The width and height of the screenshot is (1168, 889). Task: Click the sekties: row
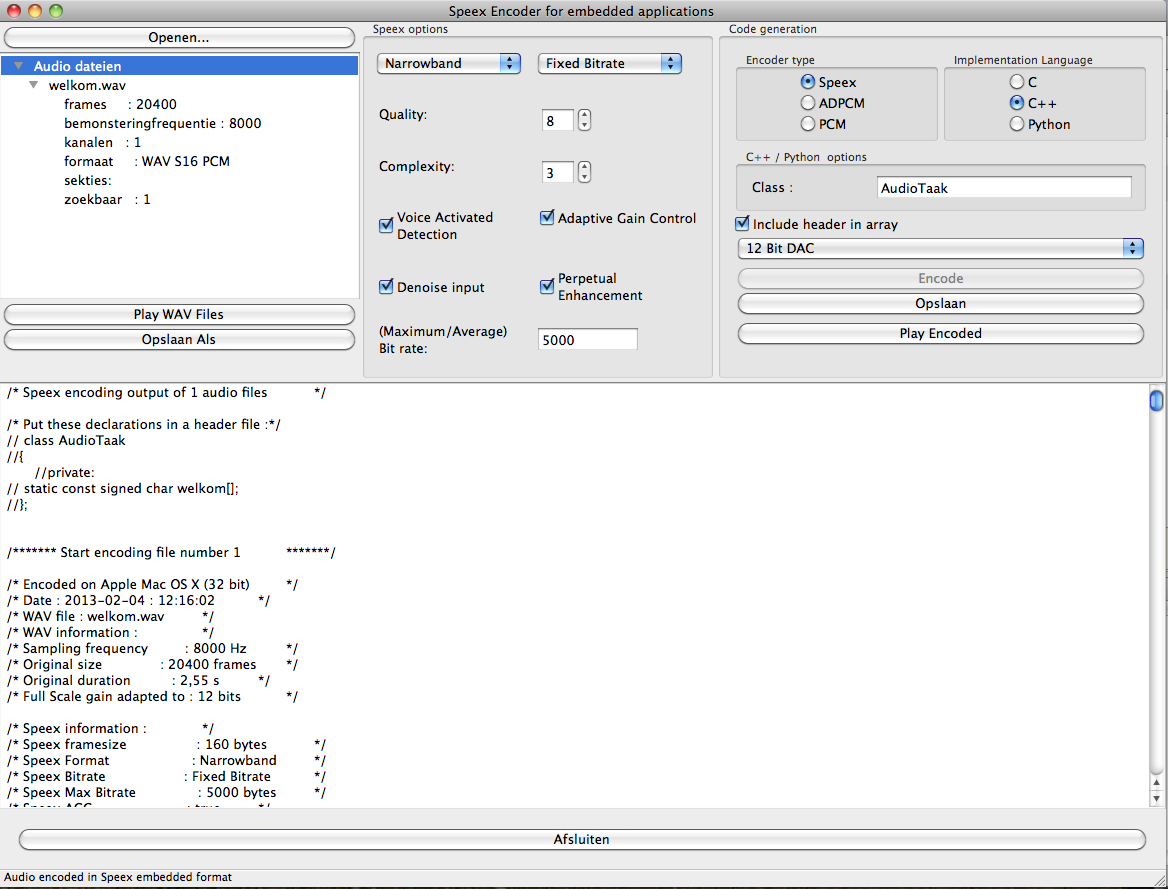(88, 180)
